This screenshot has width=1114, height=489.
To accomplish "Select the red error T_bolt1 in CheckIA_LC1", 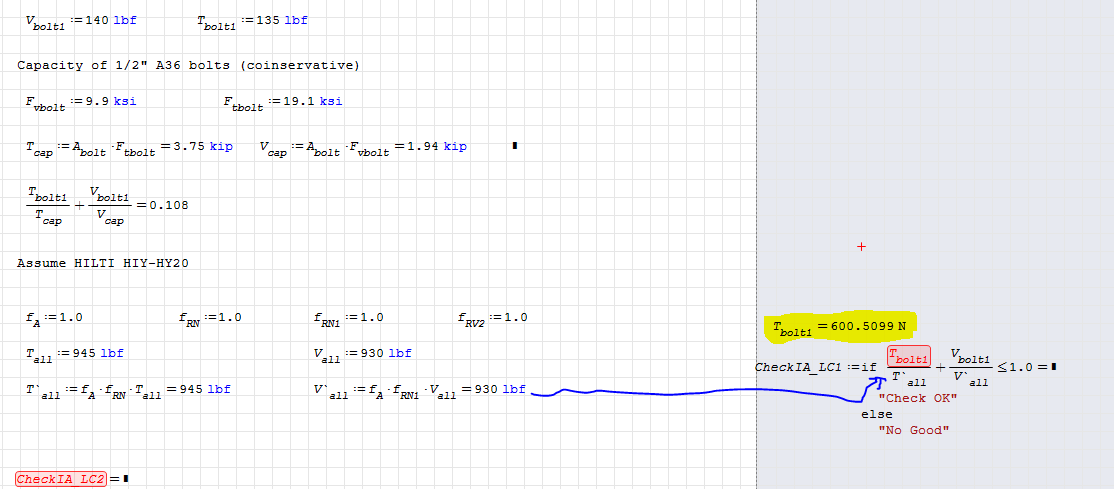I will pos(908,357).
